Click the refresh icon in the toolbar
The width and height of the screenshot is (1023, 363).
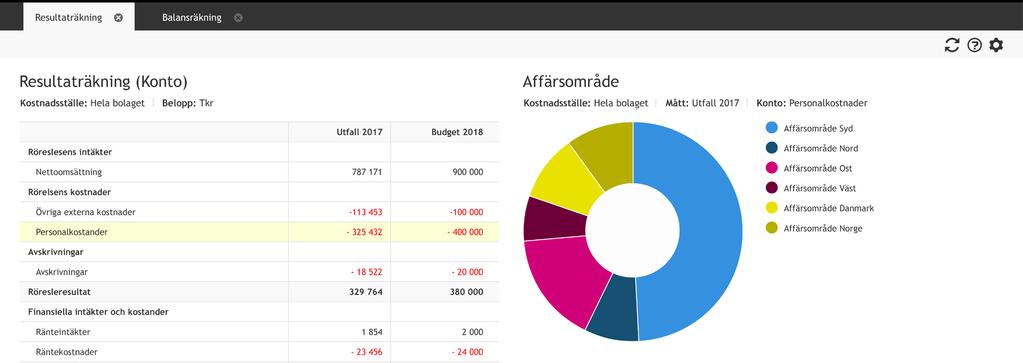[x=952, y=45]
